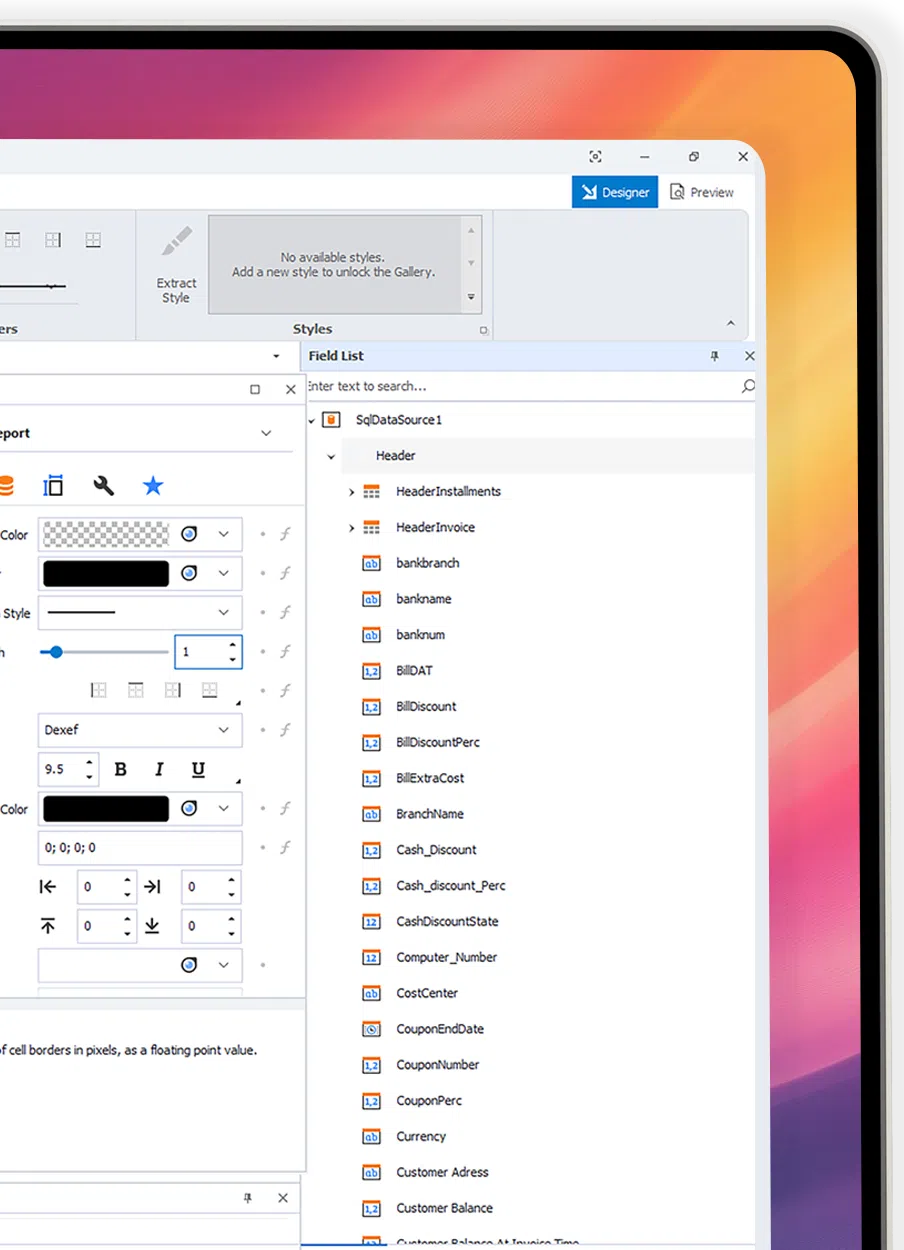The image size is (904, 1250).
Task: Click the Field List search box
Action: (520, 386)
